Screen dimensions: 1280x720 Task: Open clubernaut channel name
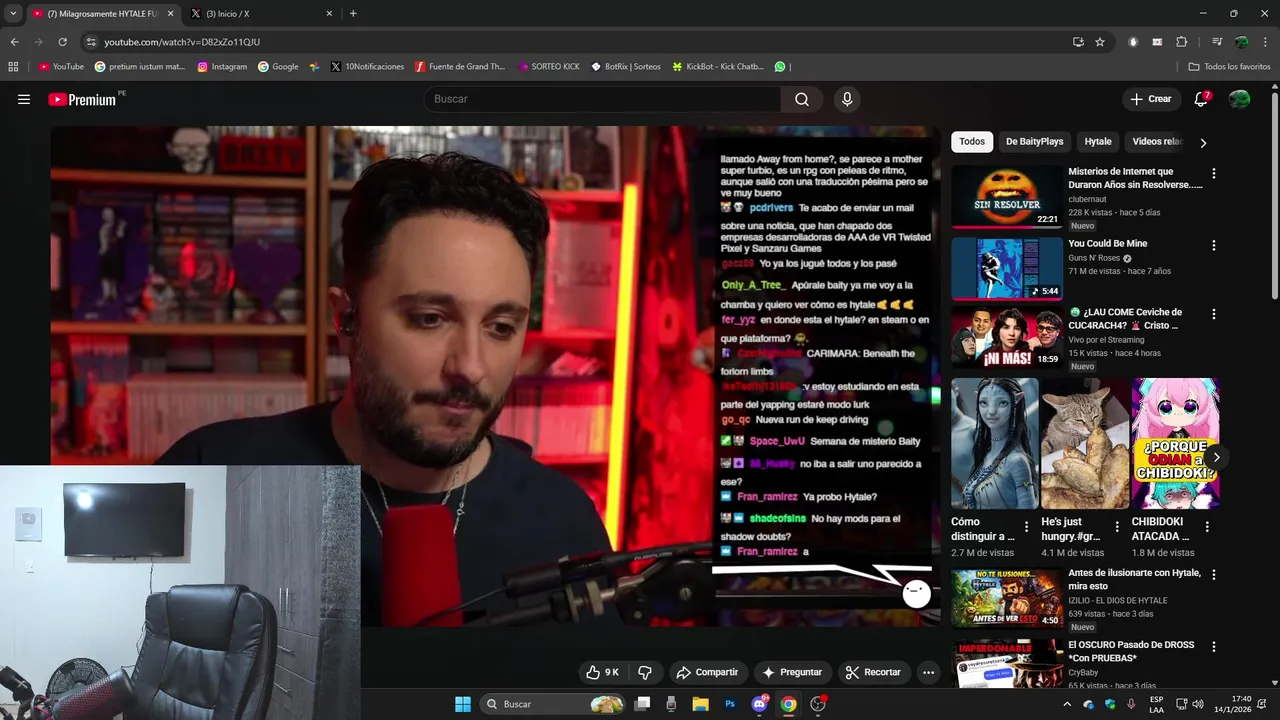click(1088, 199)
